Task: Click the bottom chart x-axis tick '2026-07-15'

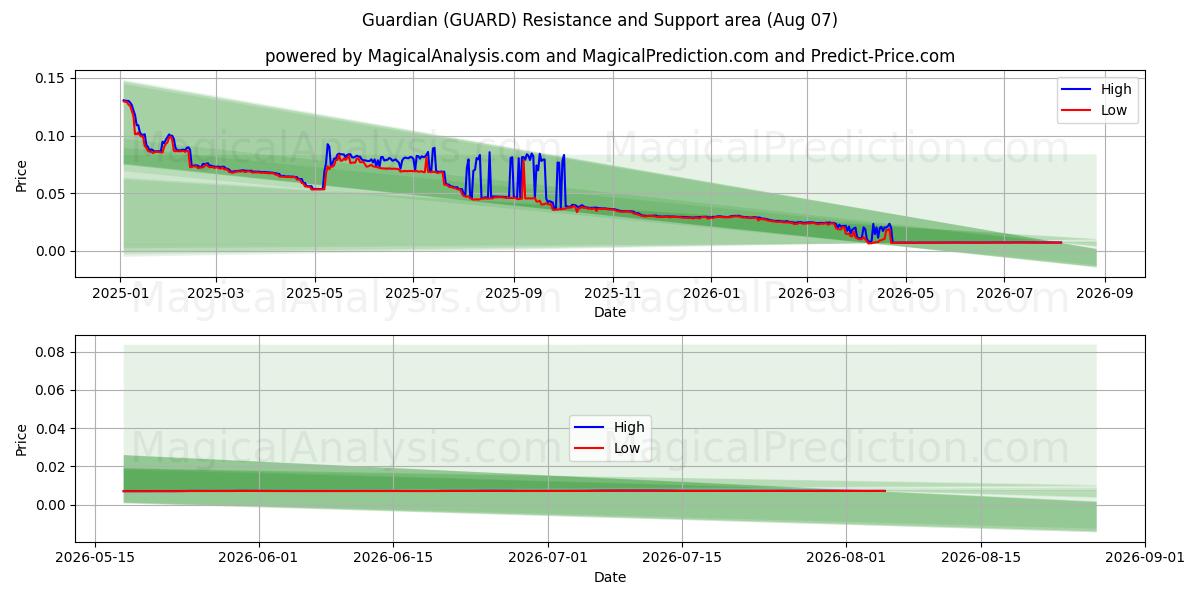Action: coord(683,558)
